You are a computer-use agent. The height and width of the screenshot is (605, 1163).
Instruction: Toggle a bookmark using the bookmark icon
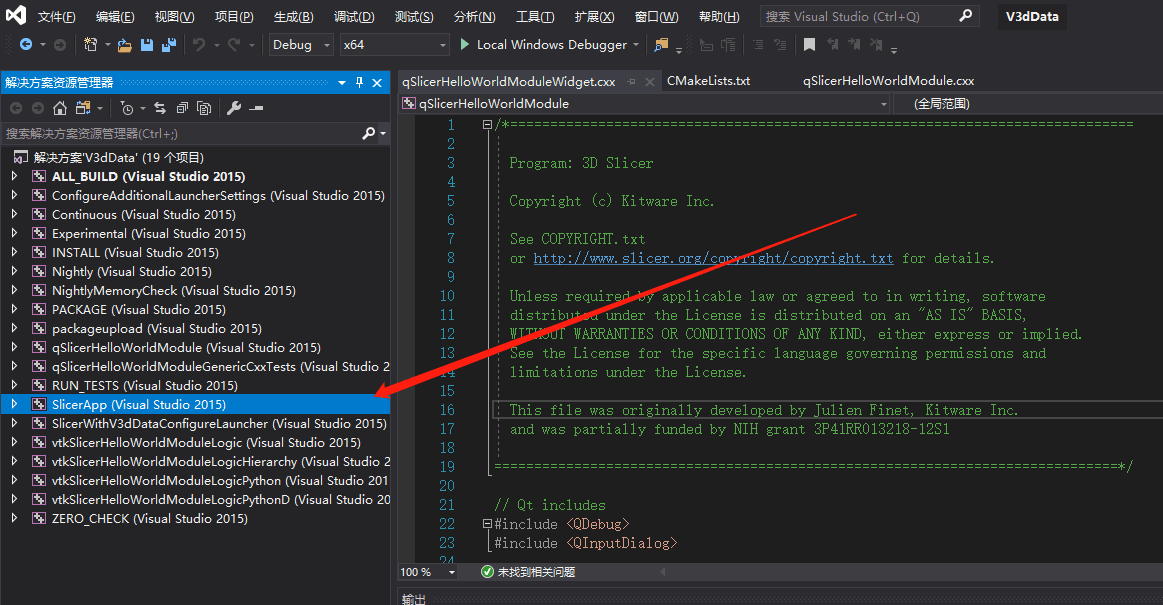[x=809, y=44]
